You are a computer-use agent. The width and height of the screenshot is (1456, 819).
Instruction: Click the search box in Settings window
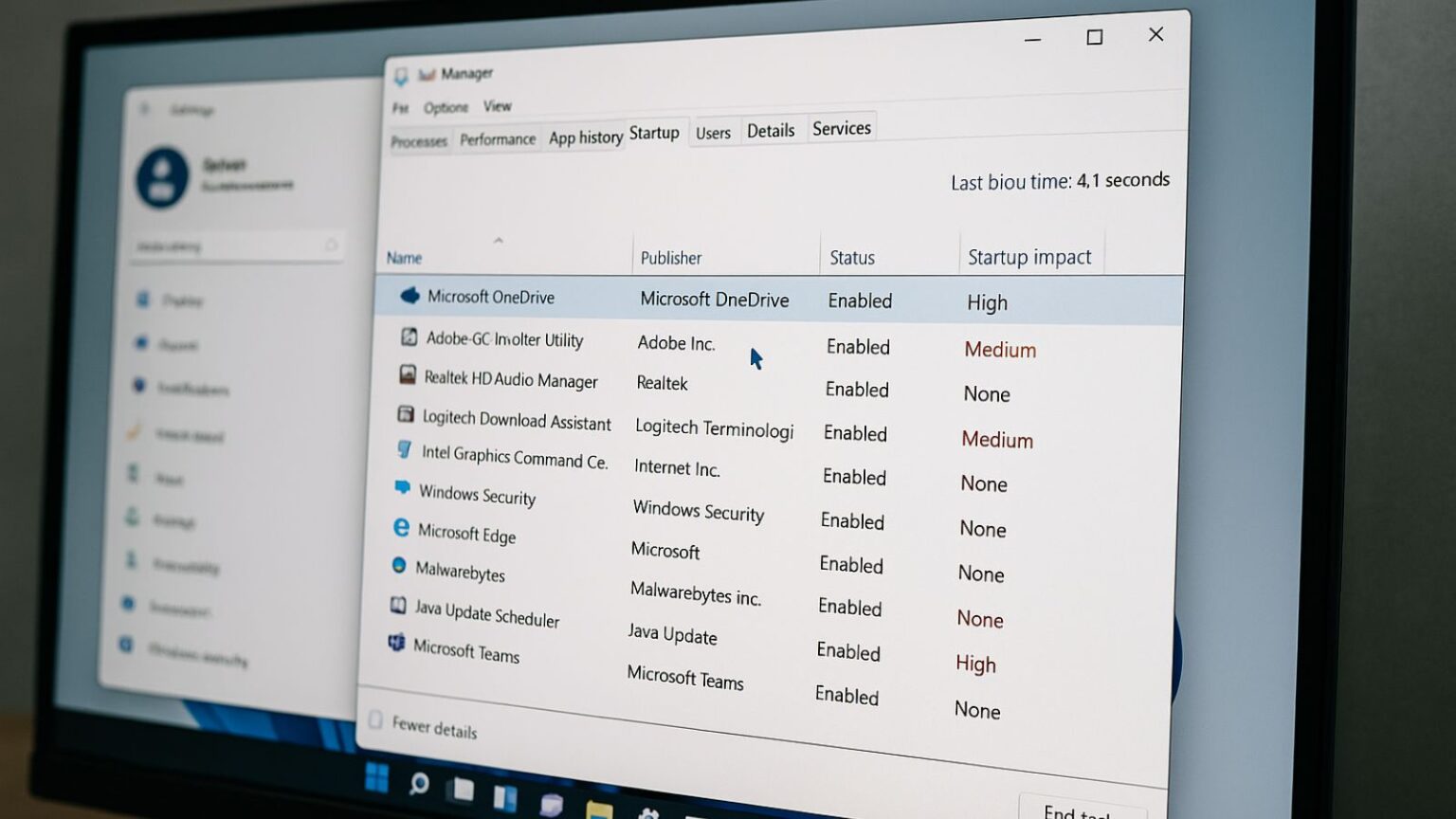point(235,246)
